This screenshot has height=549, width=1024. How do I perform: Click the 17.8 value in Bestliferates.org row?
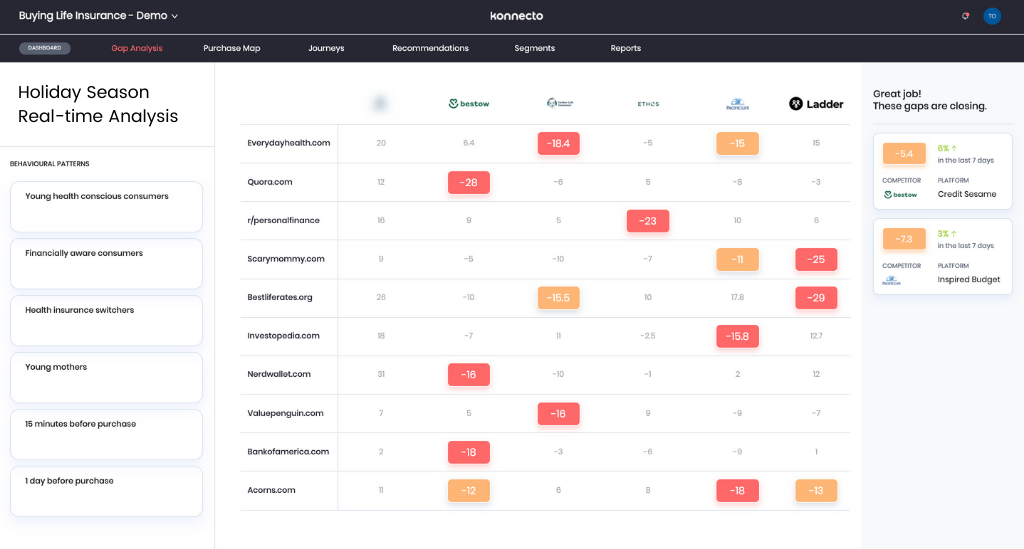737,298
